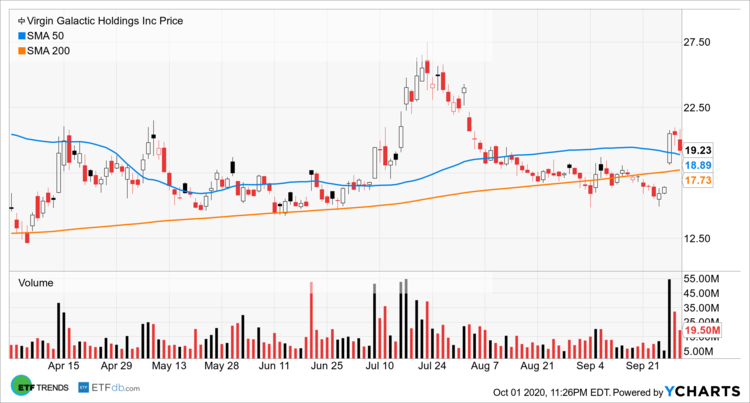Select the Jul 24 date marker

tap(433, 367)
